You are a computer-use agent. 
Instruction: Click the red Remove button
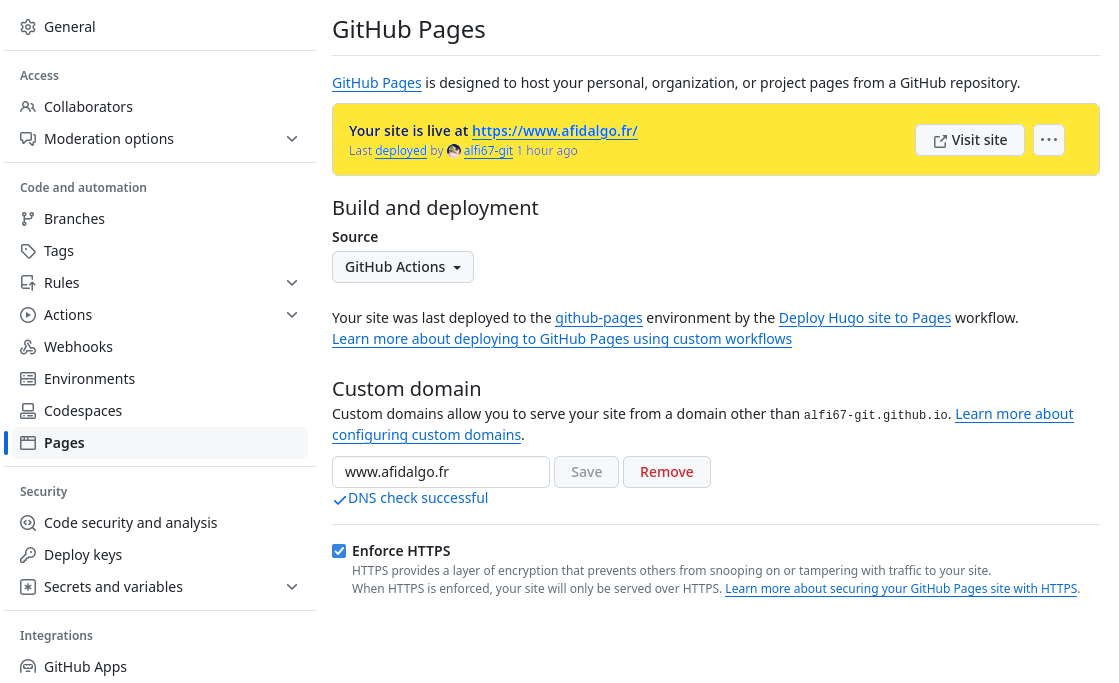click(x=667, y=472)
